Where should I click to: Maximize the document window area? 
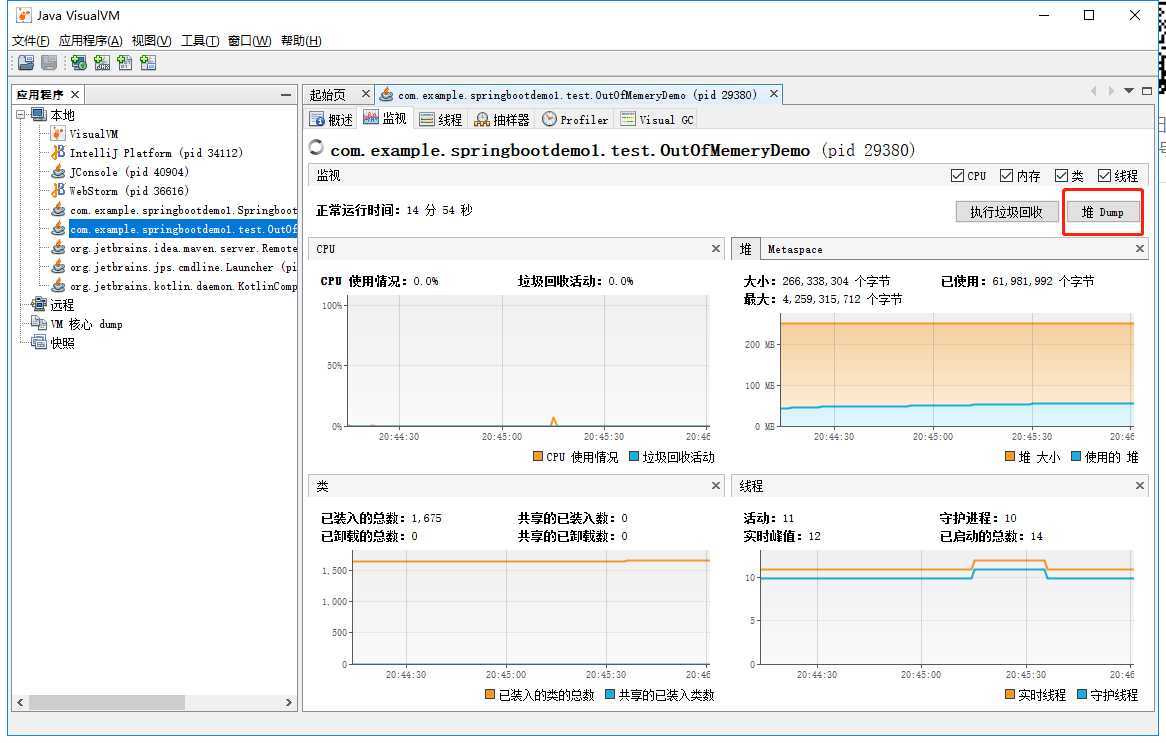1147,91
